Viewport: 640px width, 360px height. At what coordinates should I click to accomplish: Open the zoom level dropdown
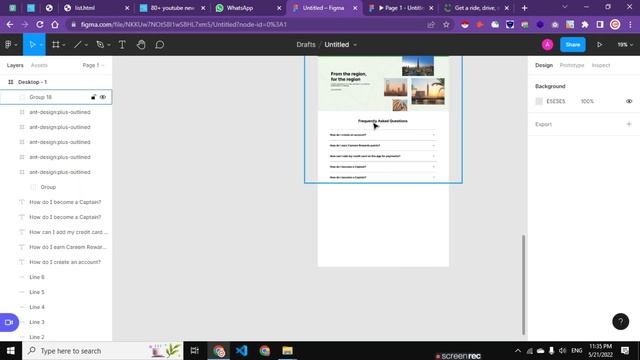tap(625, 44)
